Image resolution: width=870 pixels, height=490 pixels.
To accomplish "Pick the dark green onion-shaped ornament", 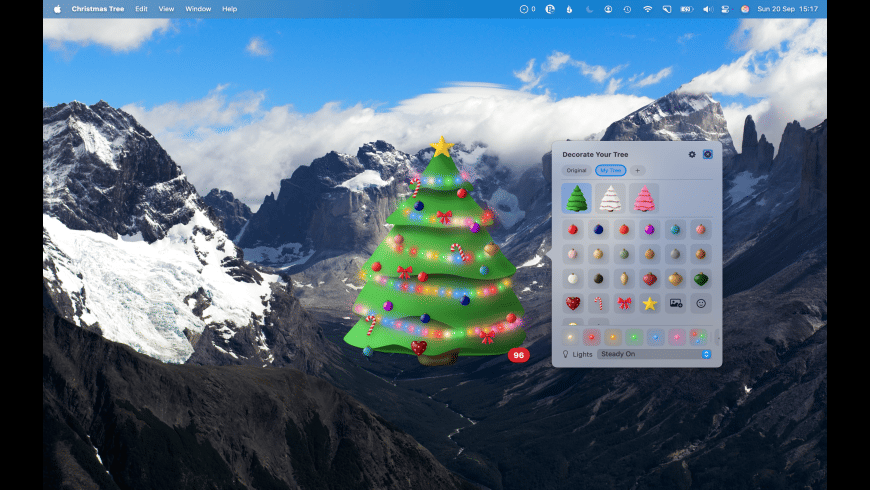I will point(701,279).
